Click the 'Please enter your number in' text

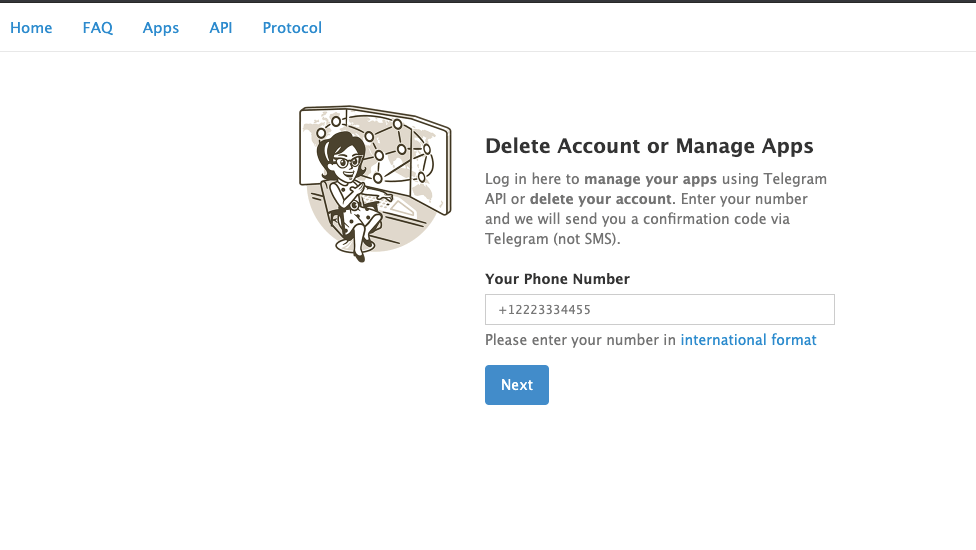point(580,340)
